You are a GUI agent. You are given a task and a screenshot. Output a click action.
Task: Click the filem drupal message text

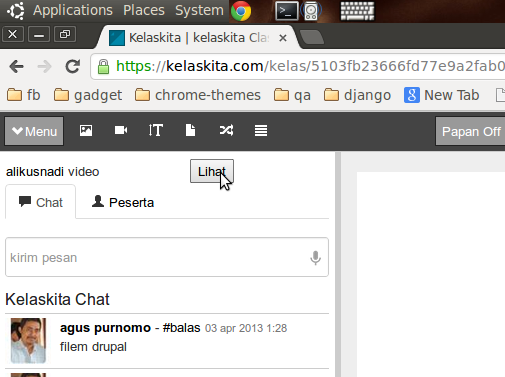[x=93, y=347]
